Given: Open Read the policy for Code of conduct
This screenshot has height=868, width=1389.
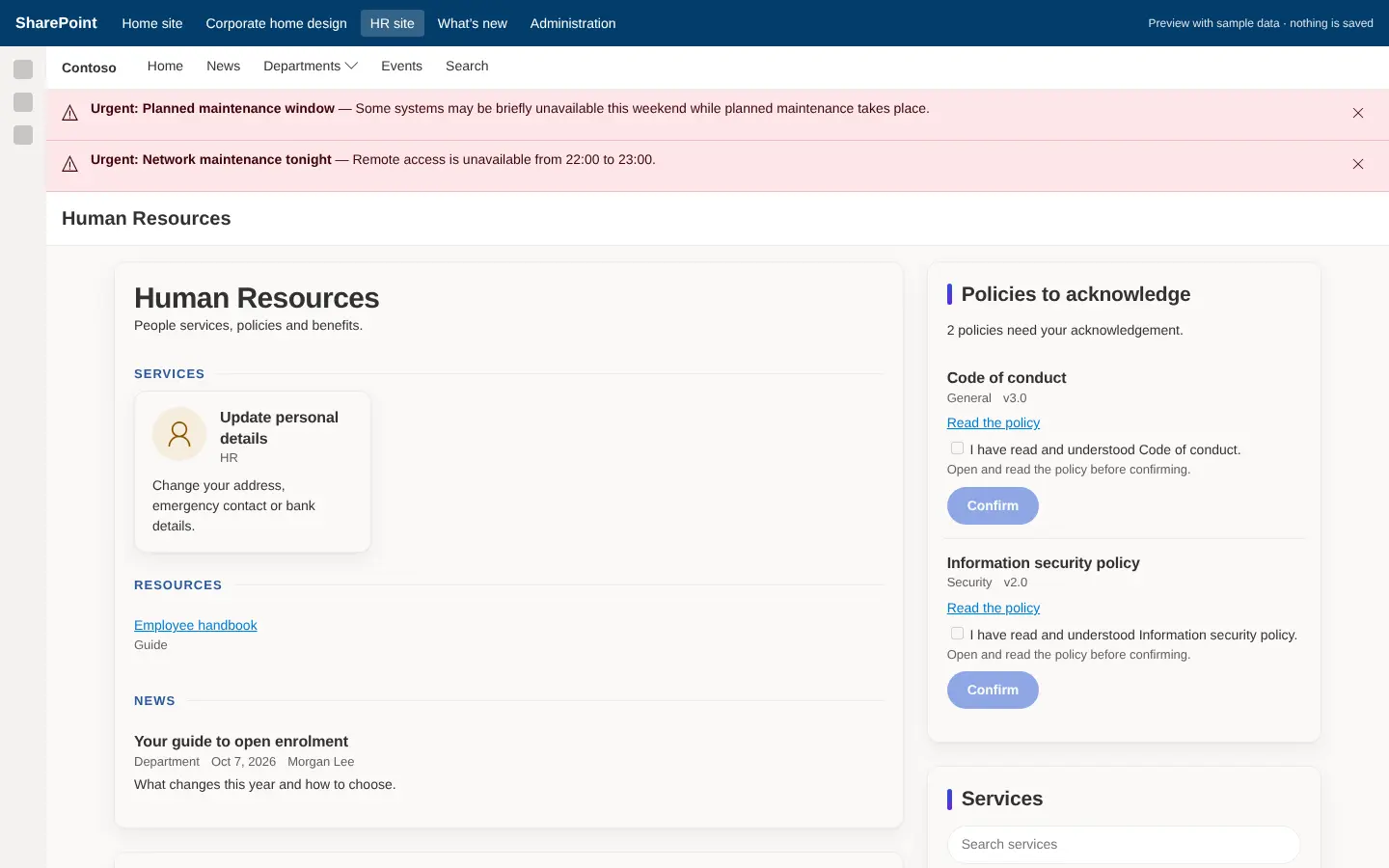Looking at the screenshot, I should pos(993,422).
